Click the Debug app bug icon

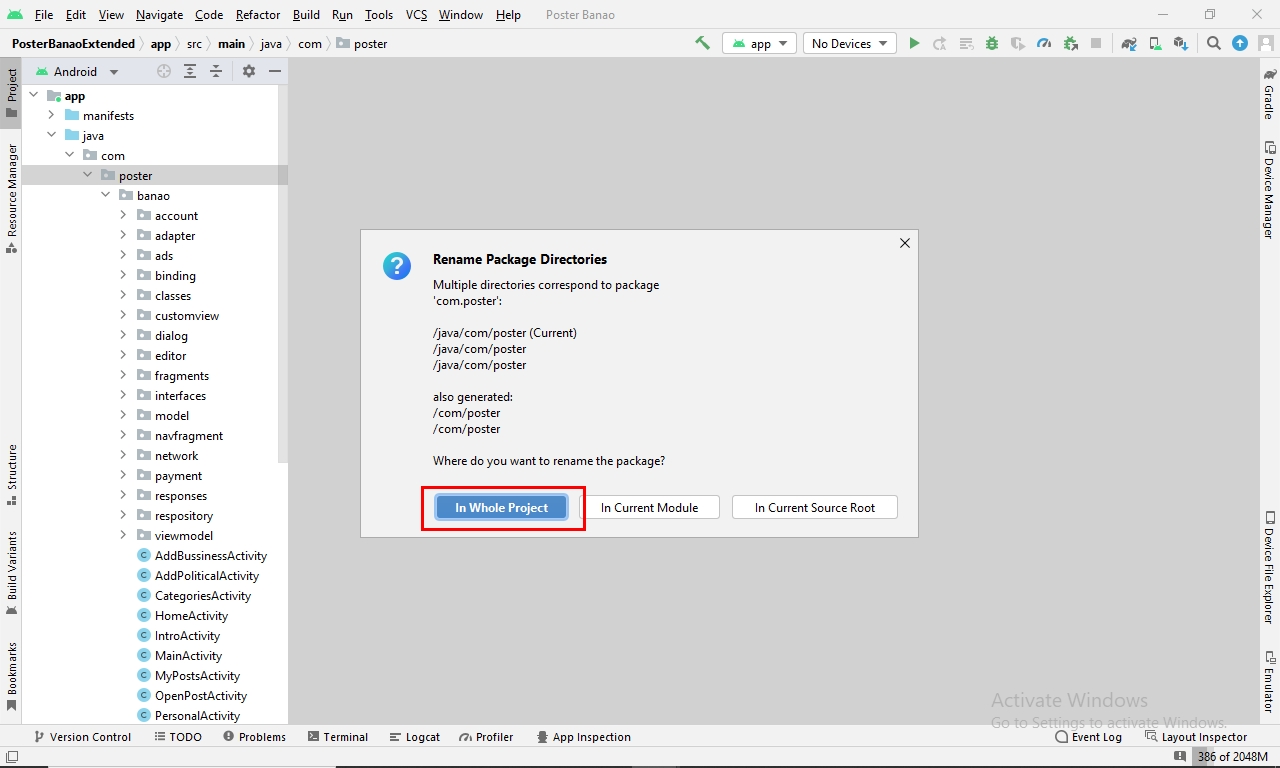pos(992,43)
